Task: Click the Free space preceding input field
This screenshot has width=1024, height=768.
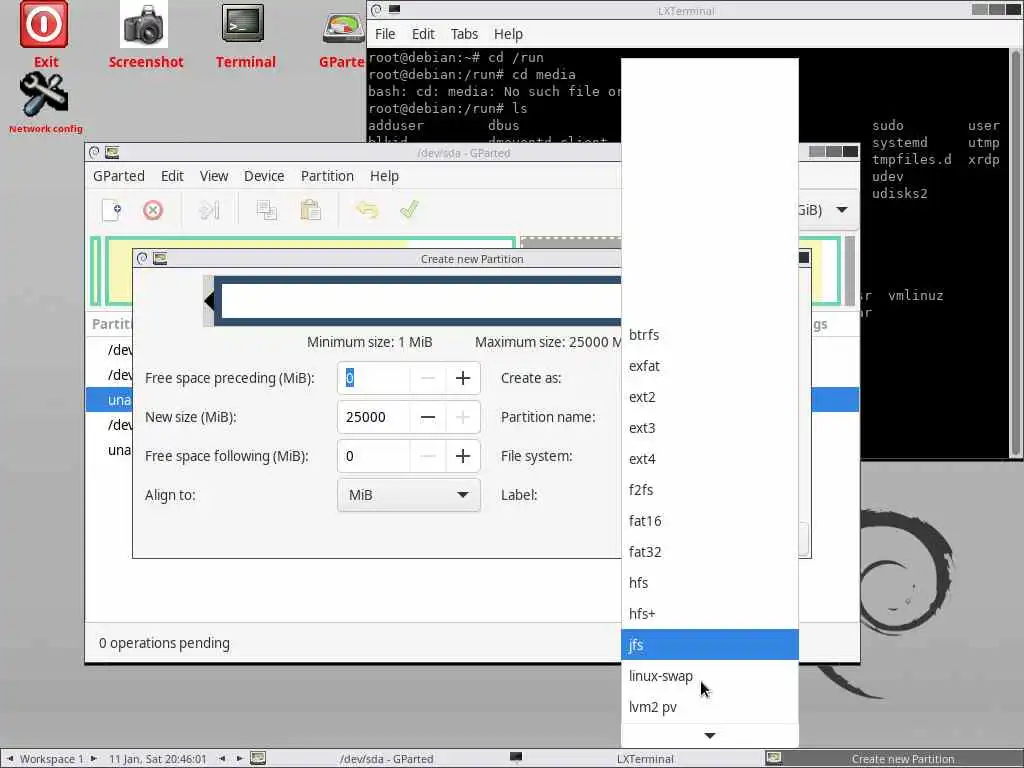Action: point(374,378)
